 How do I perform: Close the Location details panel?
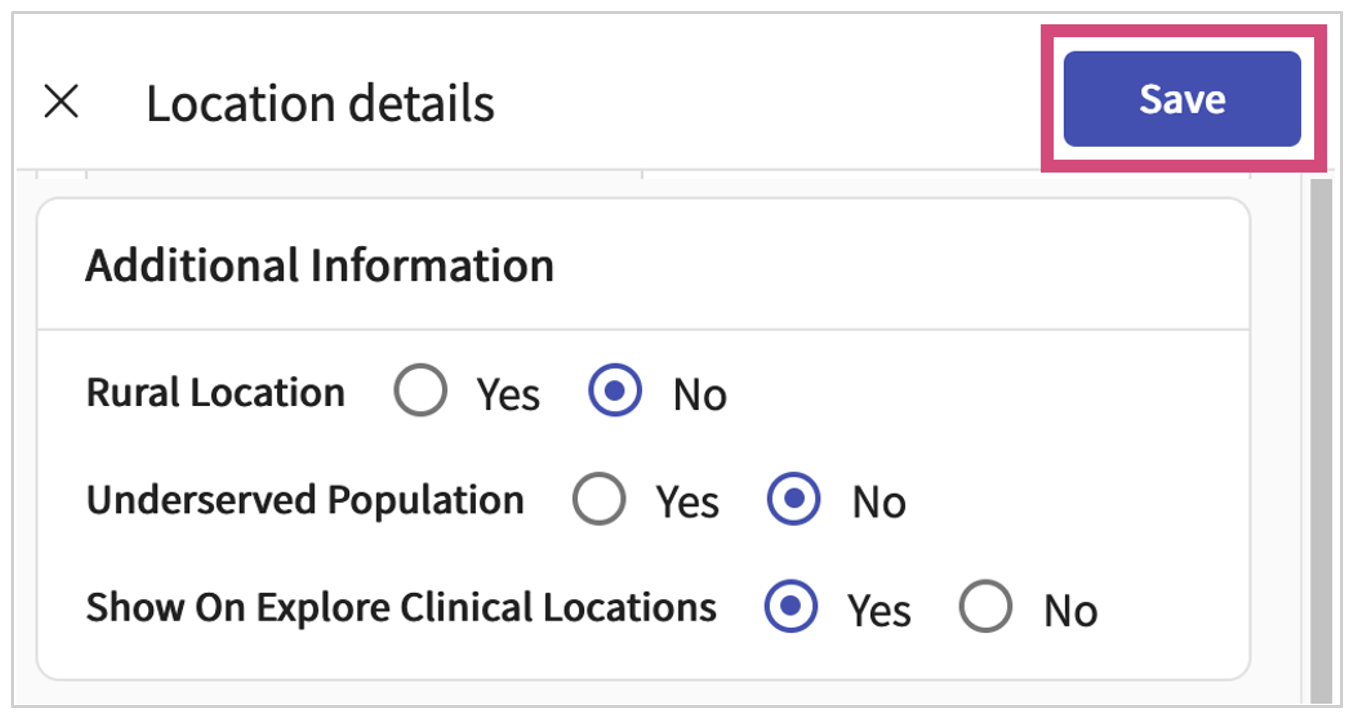pyautogui.click(x=62, y=102)
